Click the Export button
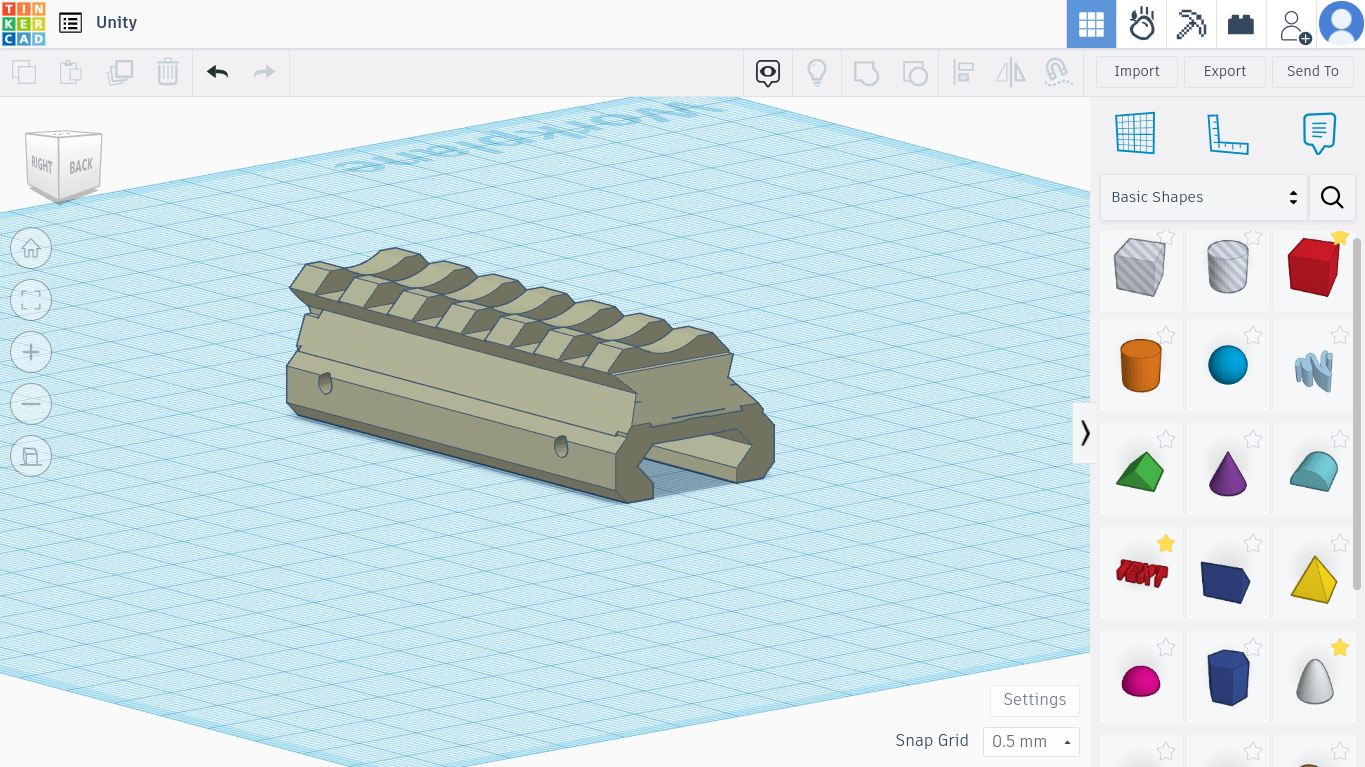The image size is (1365, 767). point(1224,71)
